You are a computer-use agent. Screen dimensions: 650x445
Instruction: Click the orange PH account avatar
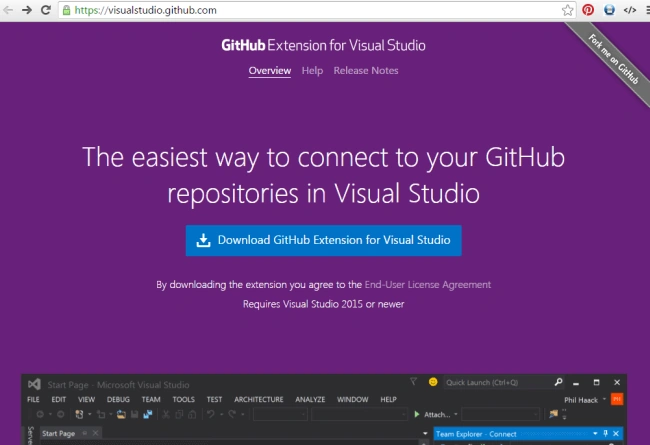click(617, 399)
